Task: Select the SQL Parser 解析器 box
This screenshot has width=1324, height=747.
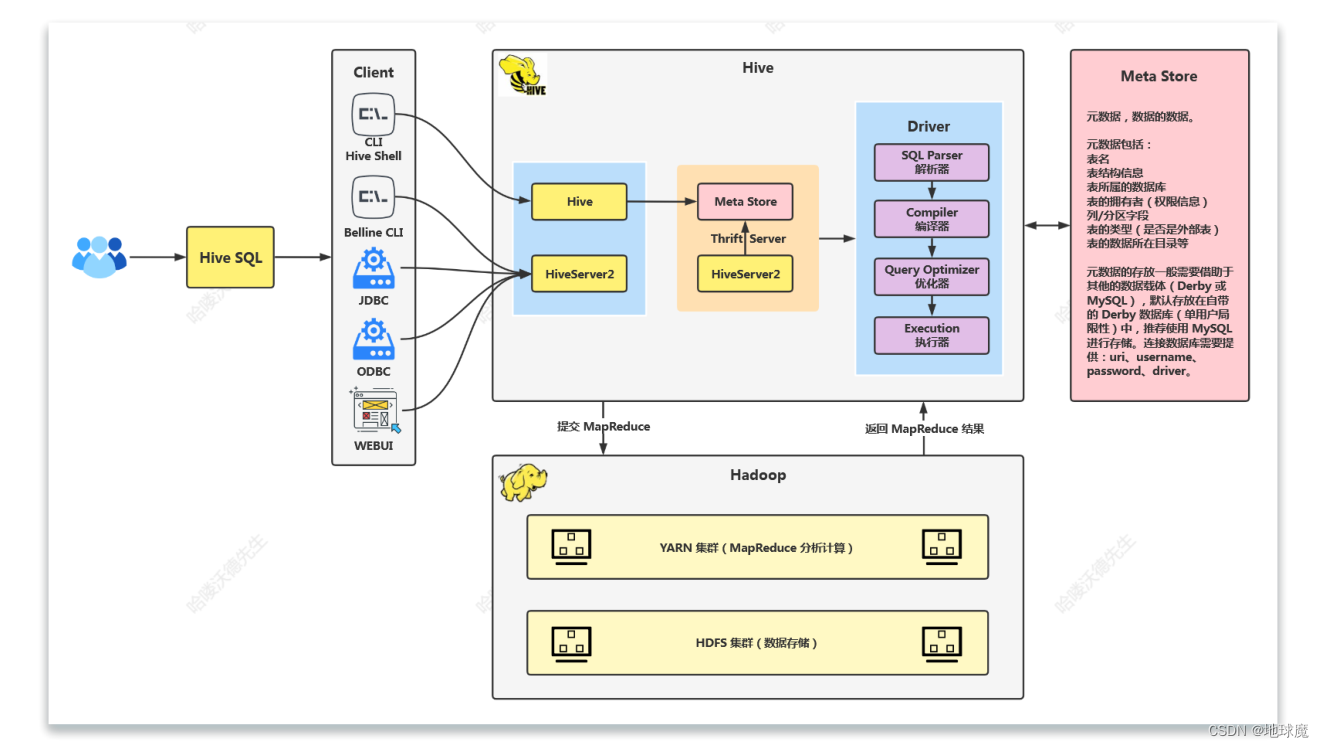Action: click(x=932, y=162)
